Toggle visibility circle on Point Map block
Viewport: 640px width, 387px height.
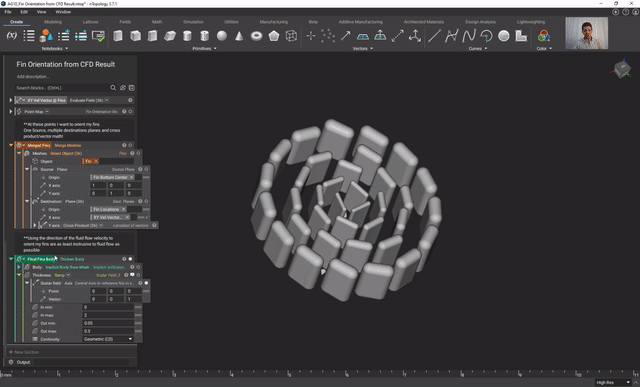[x=130, y=111]
